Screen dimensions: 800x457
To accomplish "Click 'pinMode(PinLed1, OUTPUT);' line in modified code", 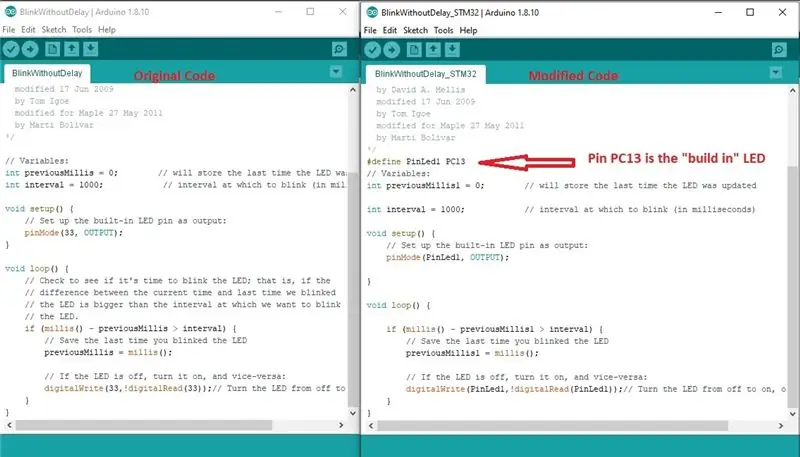I will pos(447,258).
